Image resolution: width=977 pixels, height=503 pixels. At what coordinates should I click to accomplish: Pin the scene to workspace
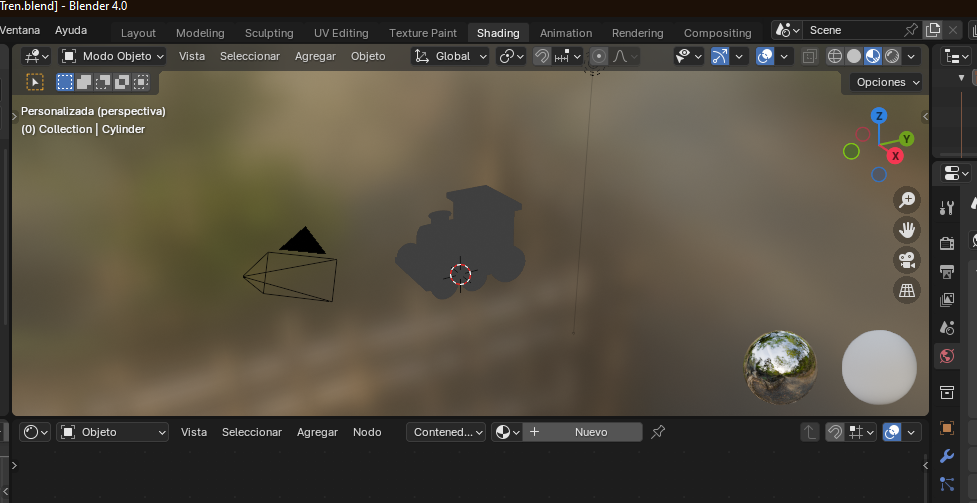point(911,30)
